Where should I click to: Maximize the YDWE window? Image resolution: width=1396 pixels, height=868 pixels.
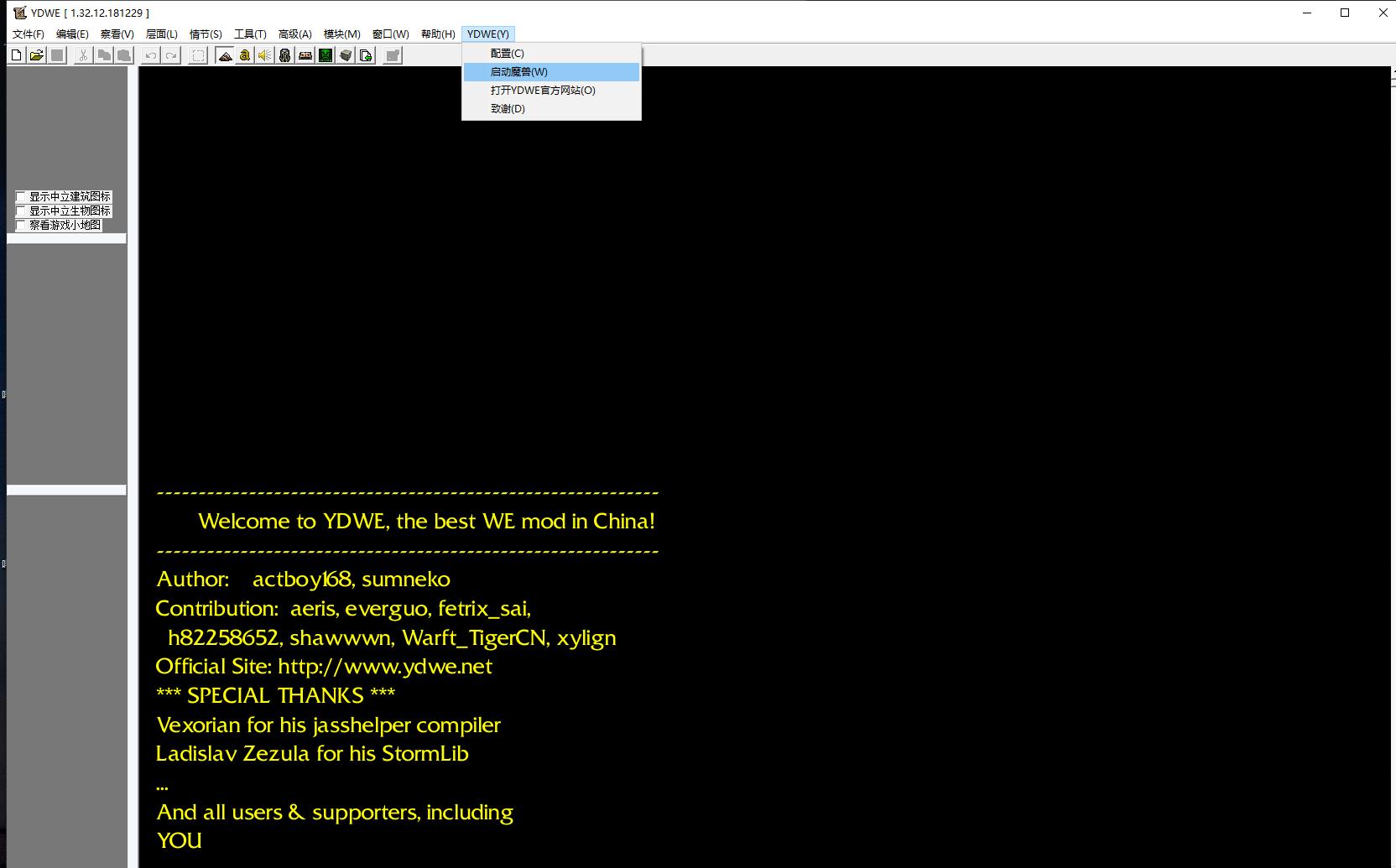pyautogui.click(x=1345, y=13)
